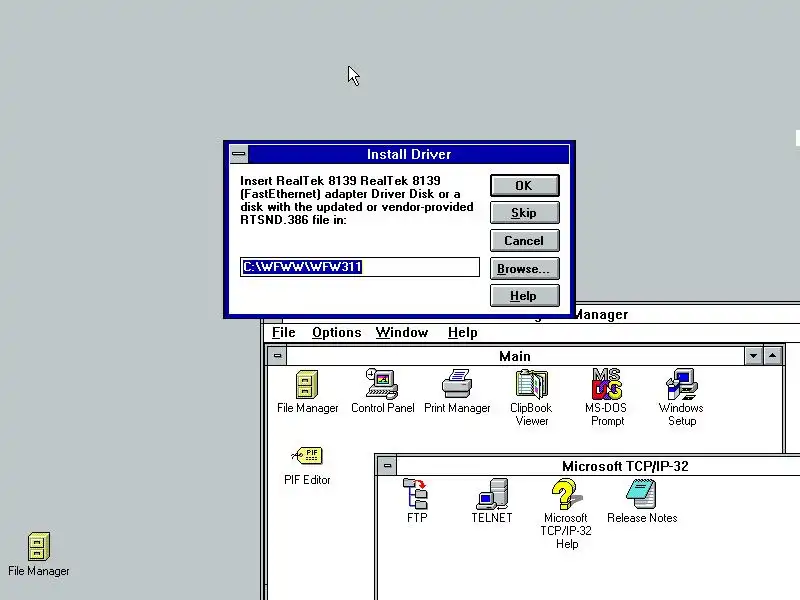Maximize the Main group window

click(x=773, y=356)
